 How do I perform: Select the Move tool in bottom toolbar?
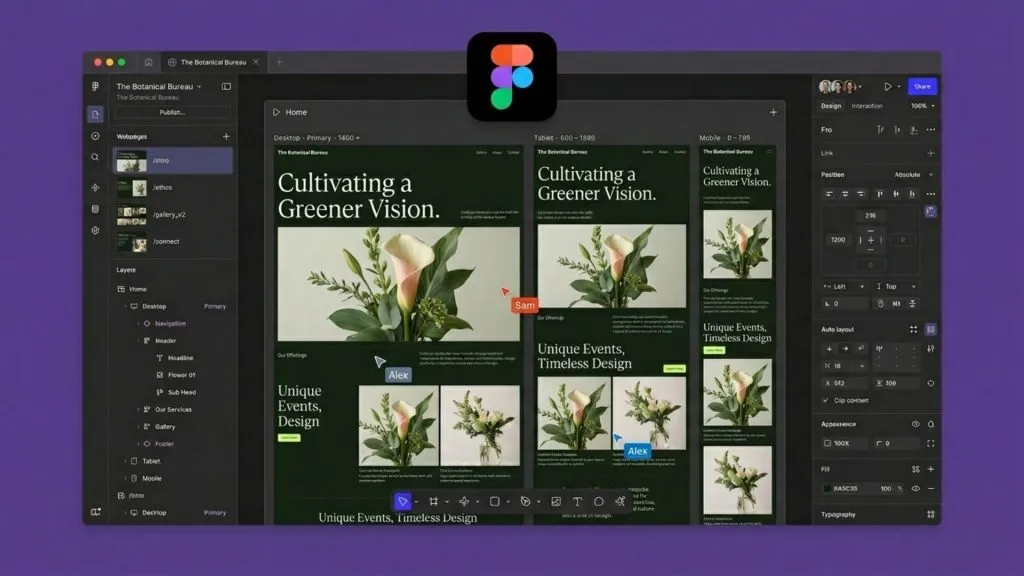click(x=402, y=502)
